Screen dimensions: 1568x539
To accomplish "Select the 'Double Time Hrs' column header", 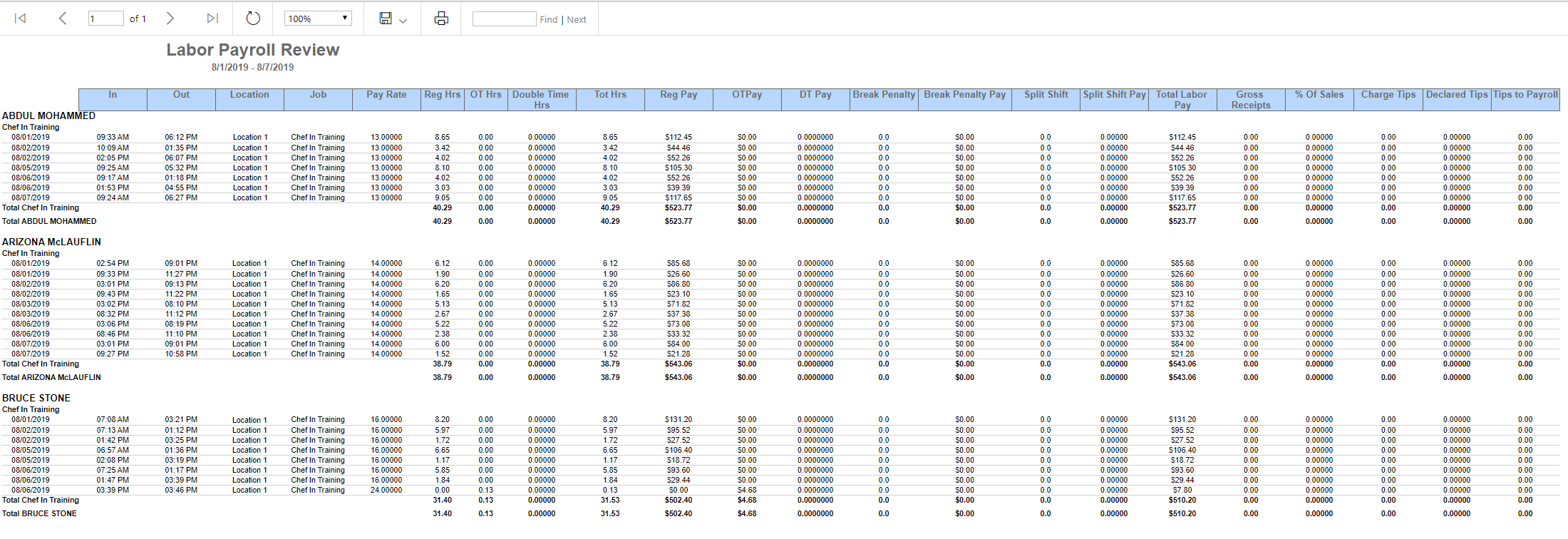I will click(542, 100).
